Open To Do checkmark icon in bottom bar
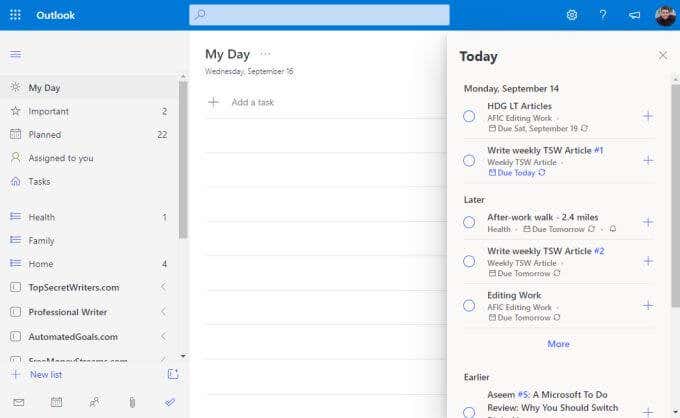This screenshot has width=680, height=418. (170, 402)
